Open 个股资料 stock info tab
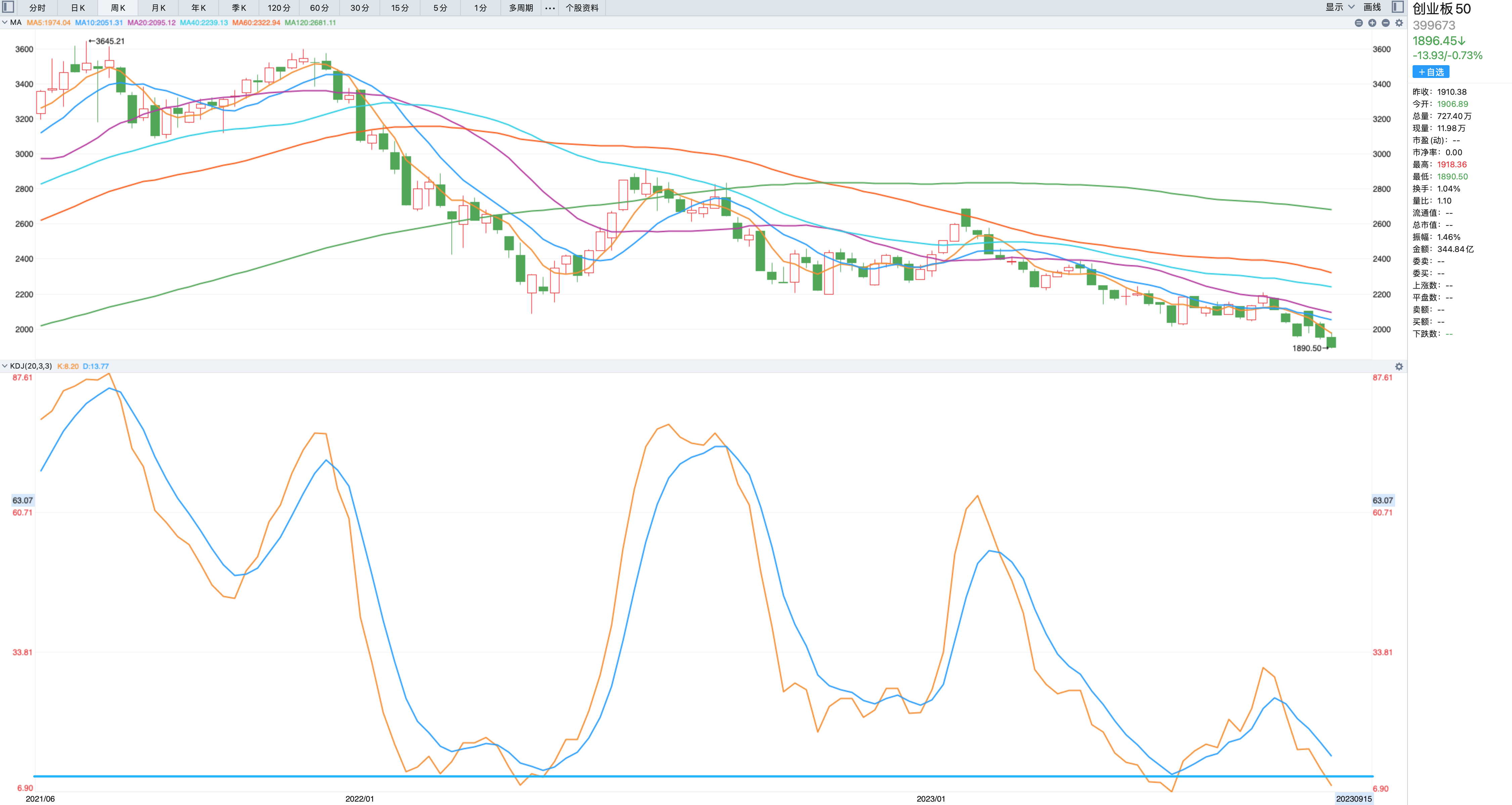The width and height of the screenshot is (1512, 805). pos(582,8)
